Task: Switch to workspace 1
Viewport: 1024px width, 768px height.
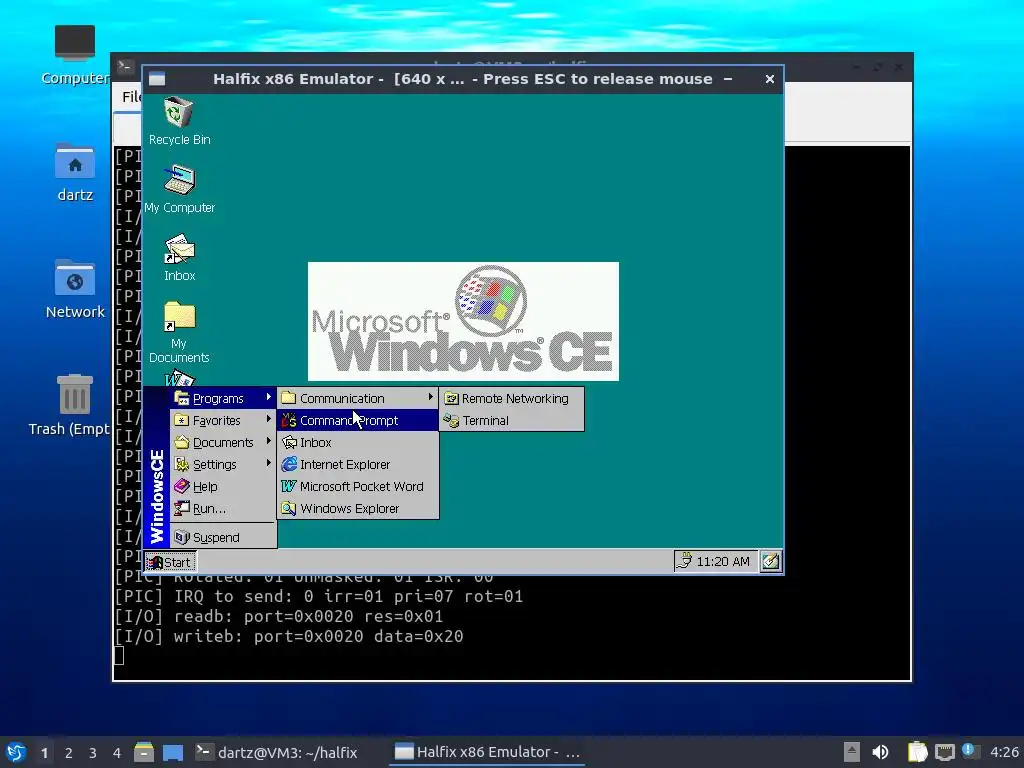Action: [44, 753]
